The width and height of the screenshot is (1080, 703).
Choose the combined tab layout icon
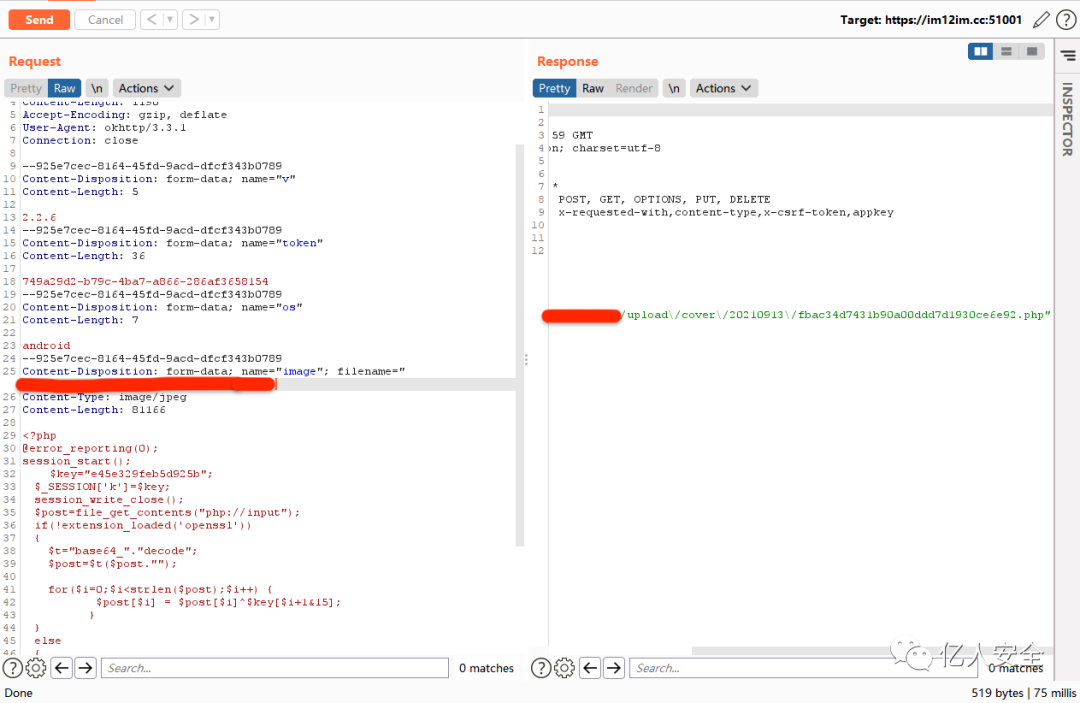(1032, 52)
